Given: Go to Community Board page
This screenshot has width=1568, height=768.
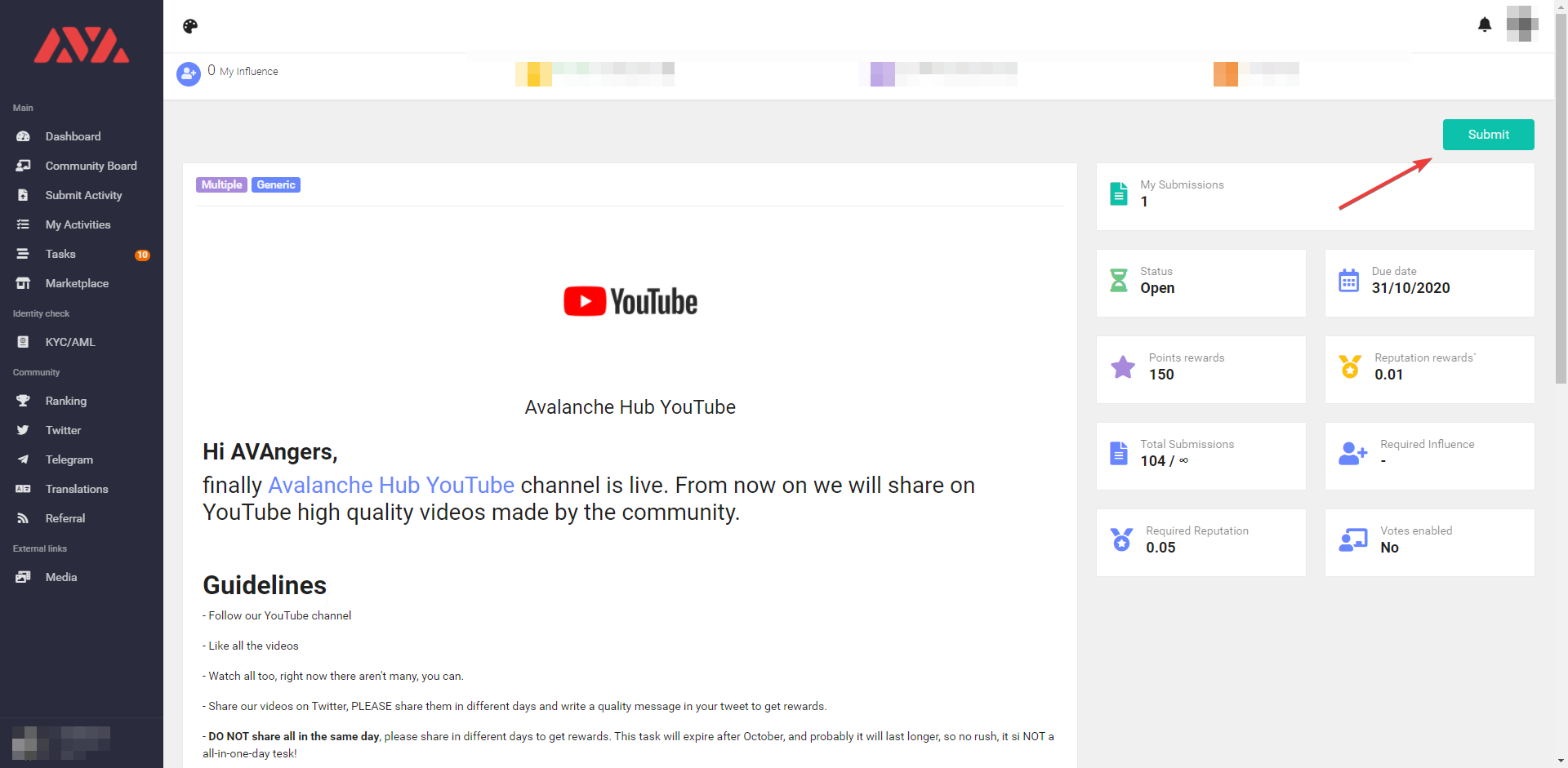Looking at the screenshot, I should click(x=91, y=166).
